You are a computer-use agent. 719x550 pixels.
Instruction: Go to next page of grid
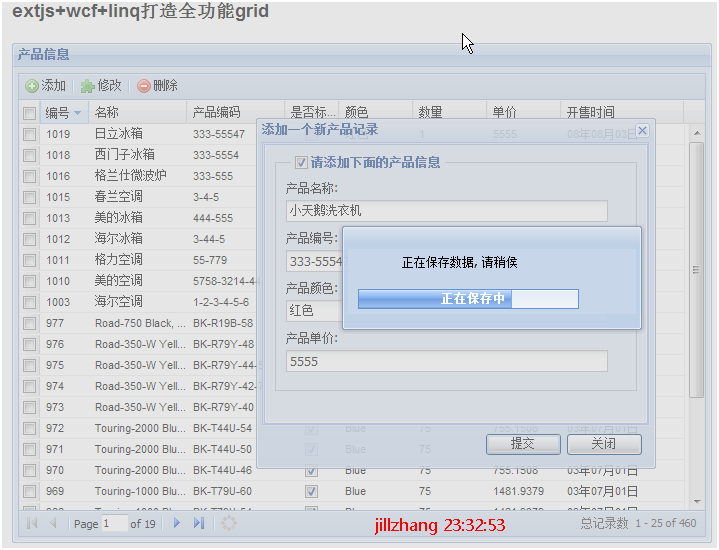[177, 523]
